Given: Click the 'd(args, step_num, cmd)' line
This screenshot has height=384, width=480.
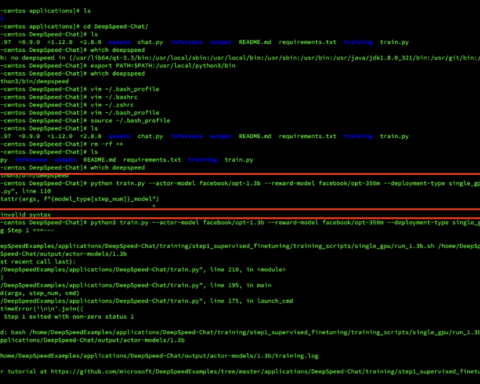Looking at the screenshot, I should coord(40,293).
